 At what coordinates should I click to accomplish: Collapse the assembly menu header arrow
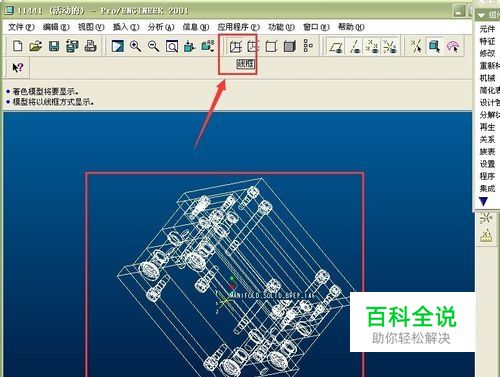(x=481, y=15)
